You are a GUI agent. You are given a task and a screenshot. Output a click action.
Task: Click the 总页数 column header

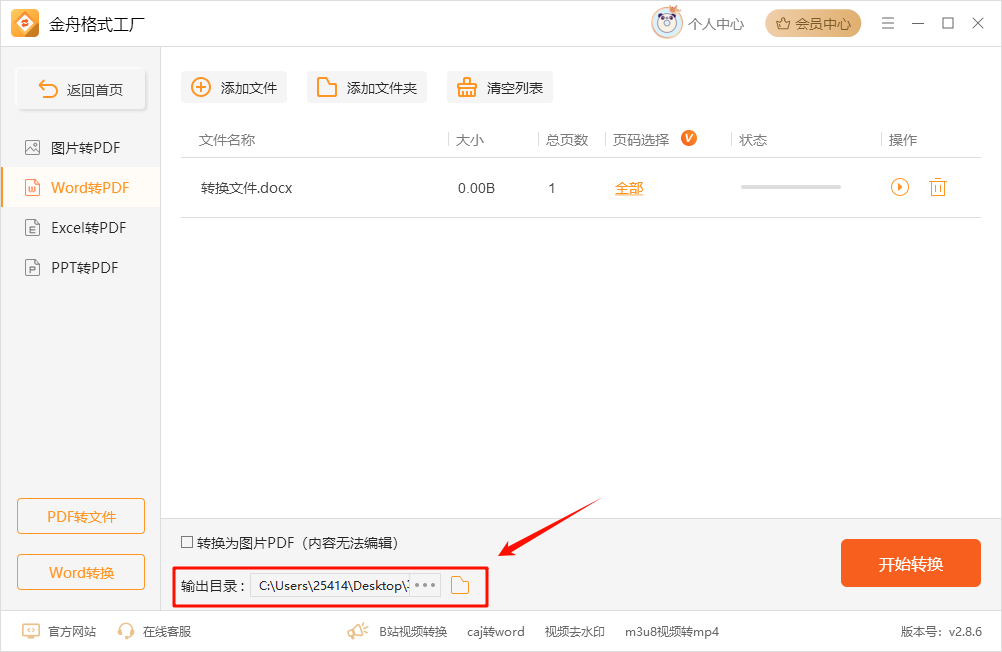click(567, 140)
